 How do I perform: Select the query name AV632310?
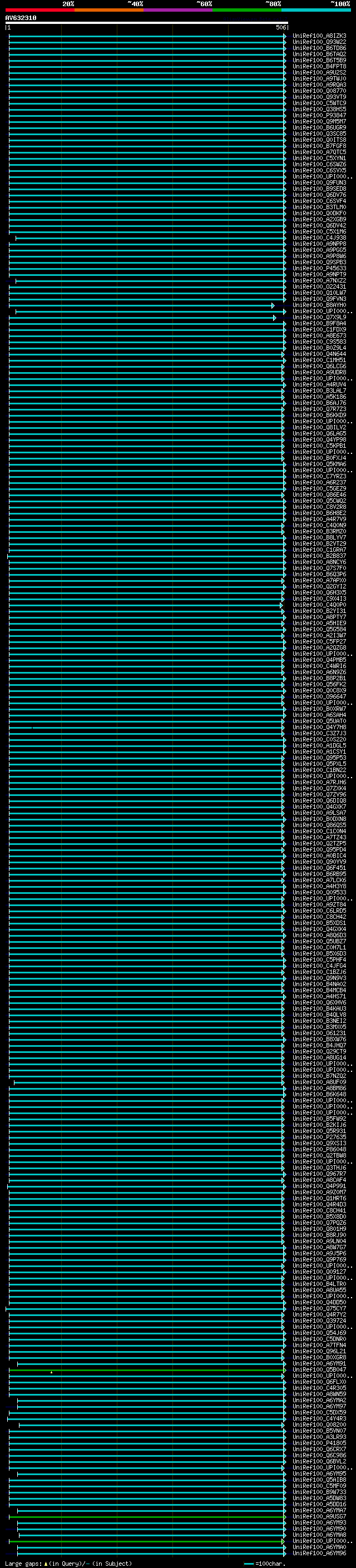point(21,18)
